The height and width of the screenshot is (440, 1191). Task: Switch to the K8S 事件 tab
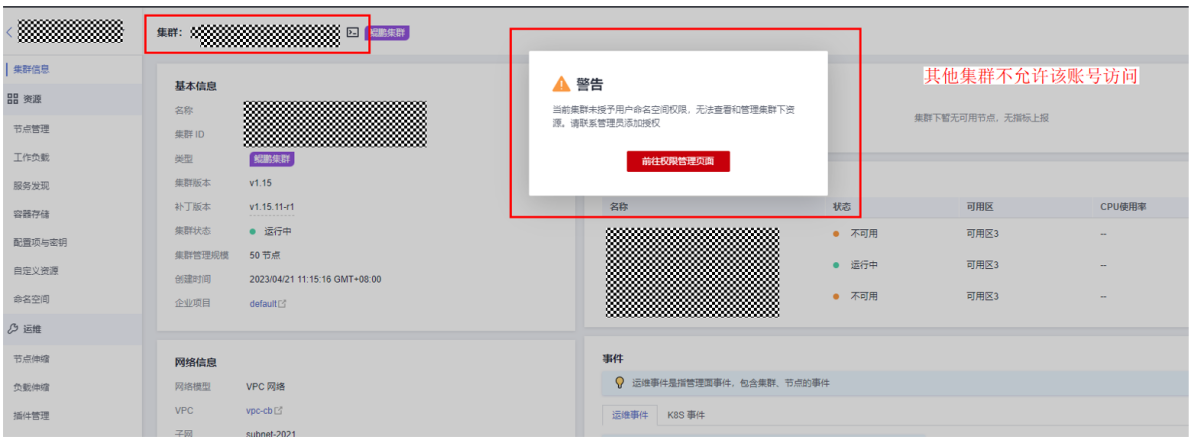point(686,416)
